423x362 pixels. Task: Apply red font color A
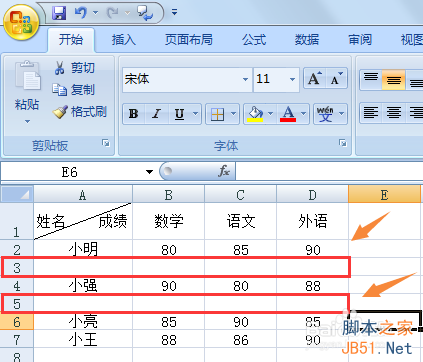click(x=288, y=114)
